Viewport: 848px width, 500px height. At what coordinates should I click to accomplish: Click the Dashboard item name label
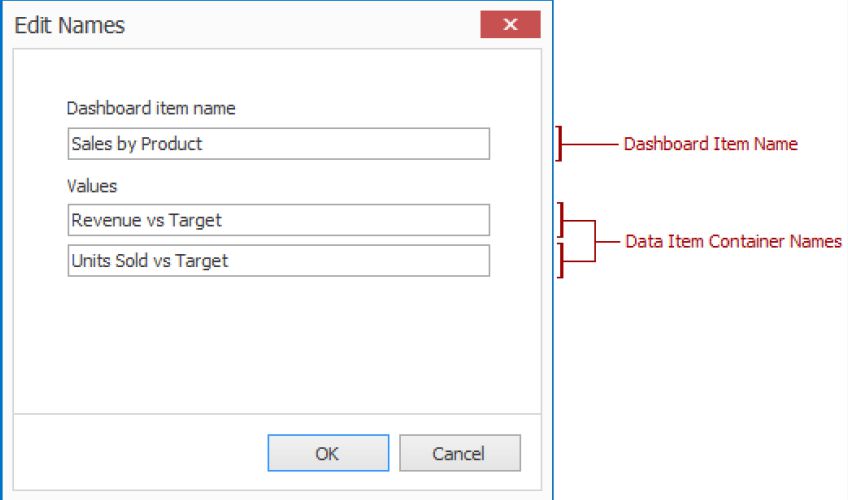[151, 108]
